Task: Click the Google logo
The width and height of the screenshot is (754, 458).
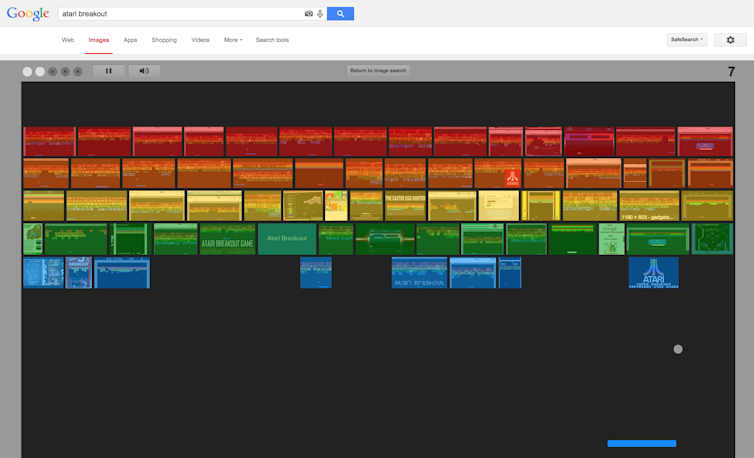Action: pyautogui.click(x=28, y=14)
